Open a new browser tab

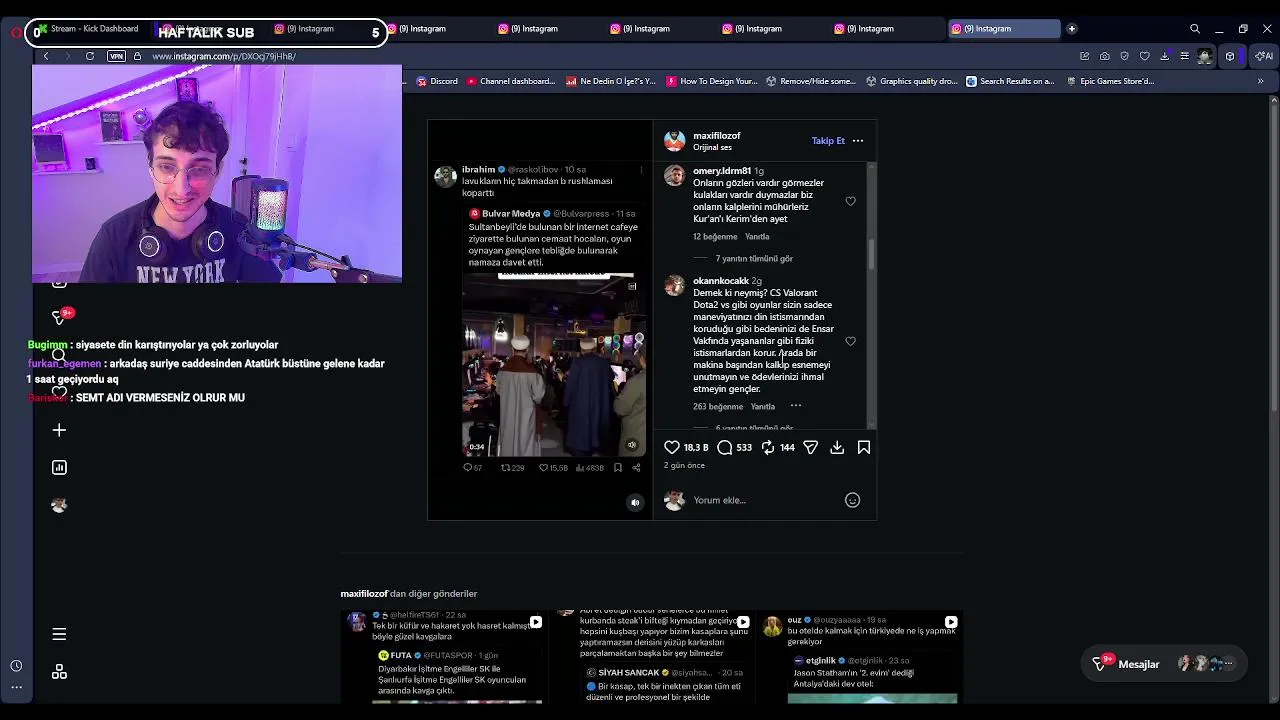tap(1071, 29)
